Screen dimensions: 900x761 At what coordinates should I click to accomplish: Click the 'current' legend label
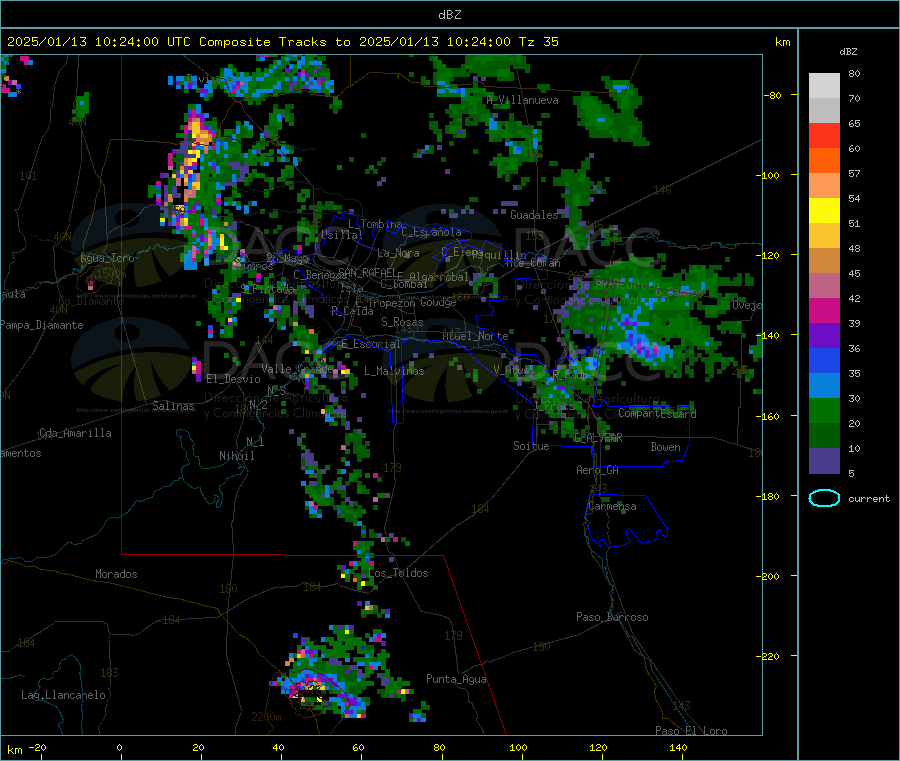coord(869,499)
